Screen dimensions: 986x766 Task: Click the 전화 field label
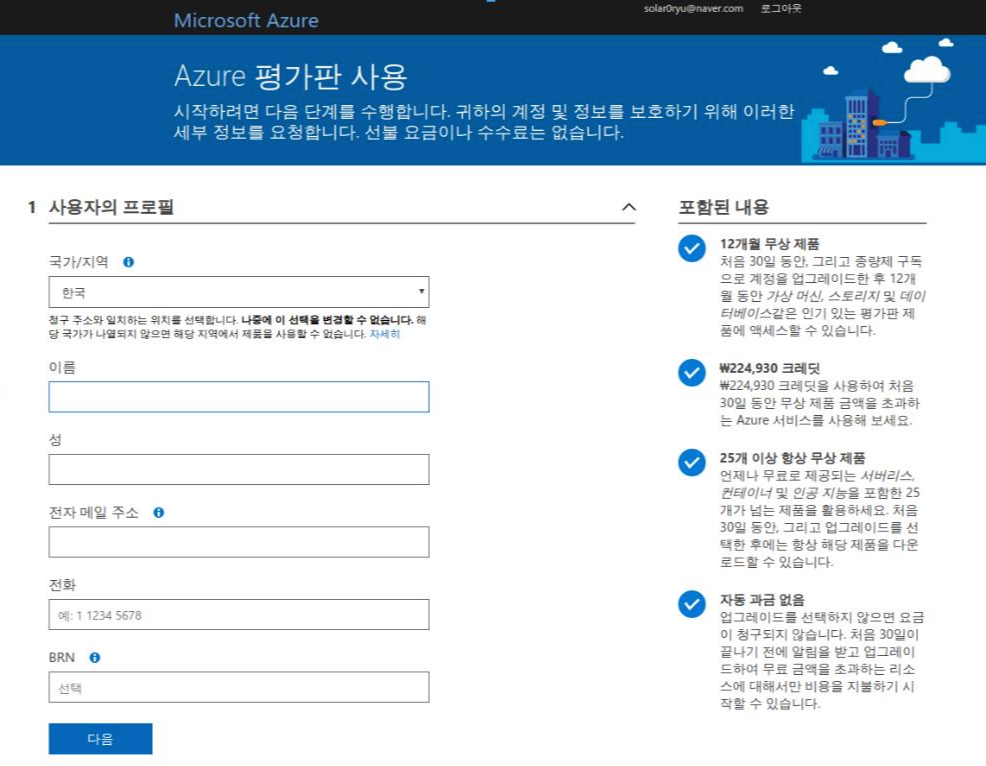tap(62, 585)
